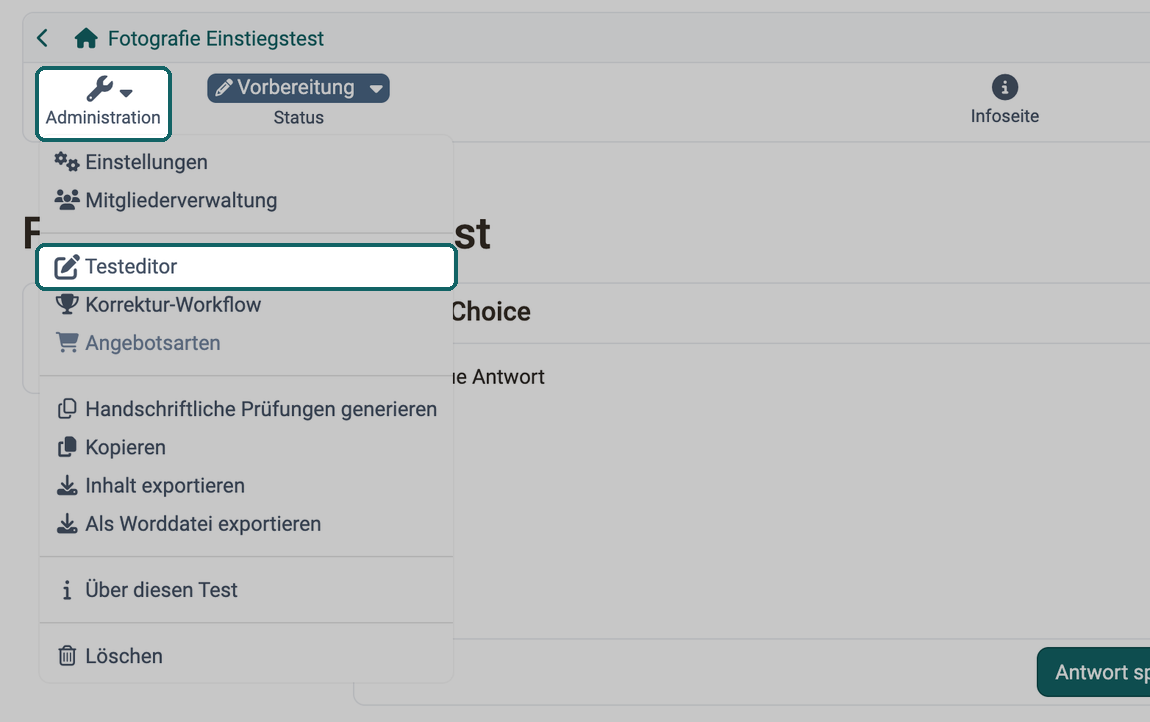Click the pencil-square icon beside Testeditor
Screen dimensions: 1150x722
pyautogui.click(x=67, y=267)
